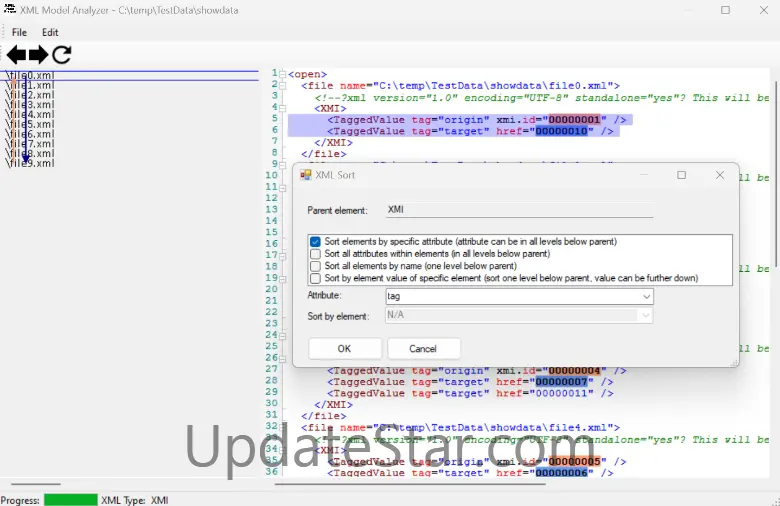Click the highlighted value 00000010 on line 6
This screenshot has height=506, width=780.
click(562, 131)
